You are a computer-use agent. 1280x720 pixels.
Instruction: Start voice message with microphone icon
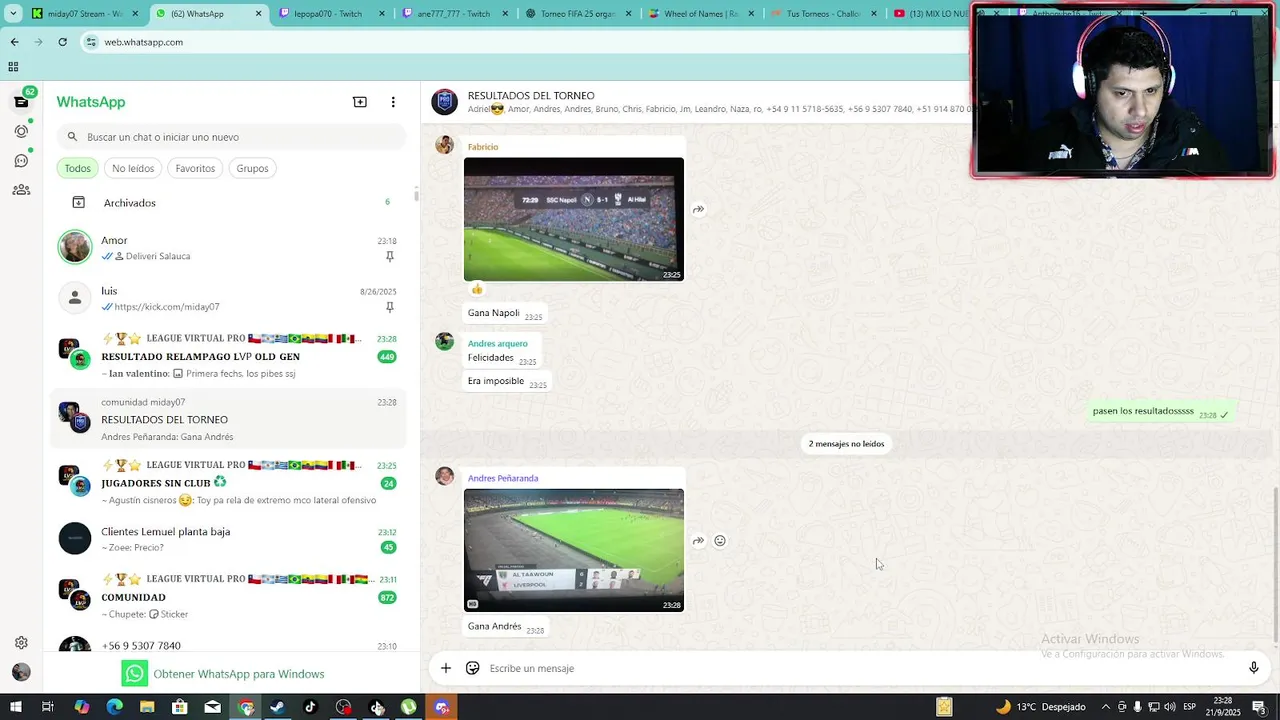pyautogui.click(x=1253, y=668)
